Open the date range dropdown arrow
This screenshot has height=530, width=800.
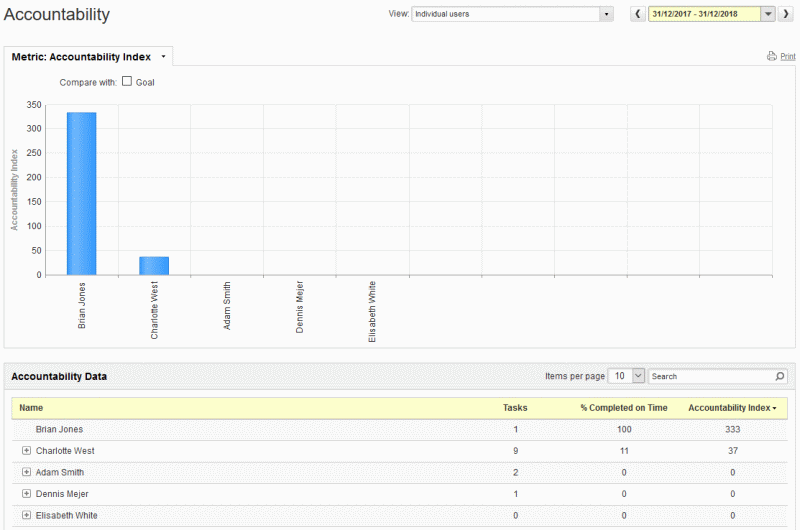click(x=768, y=14)
